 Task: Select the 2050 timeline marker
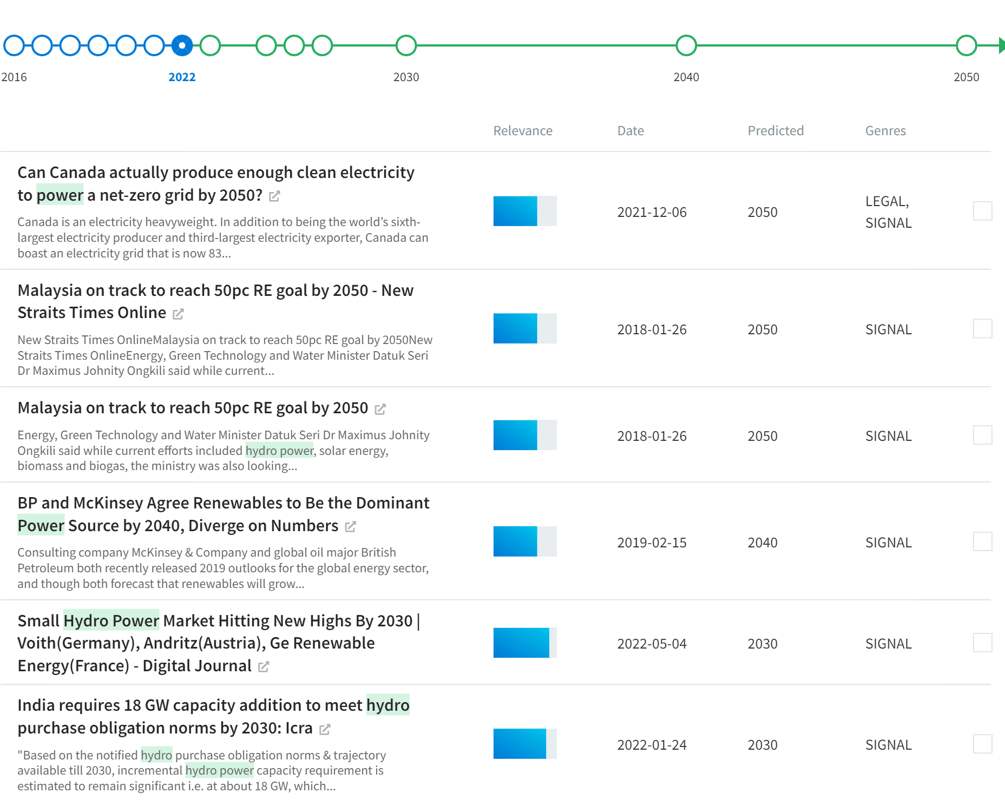[x=966, y=45]
